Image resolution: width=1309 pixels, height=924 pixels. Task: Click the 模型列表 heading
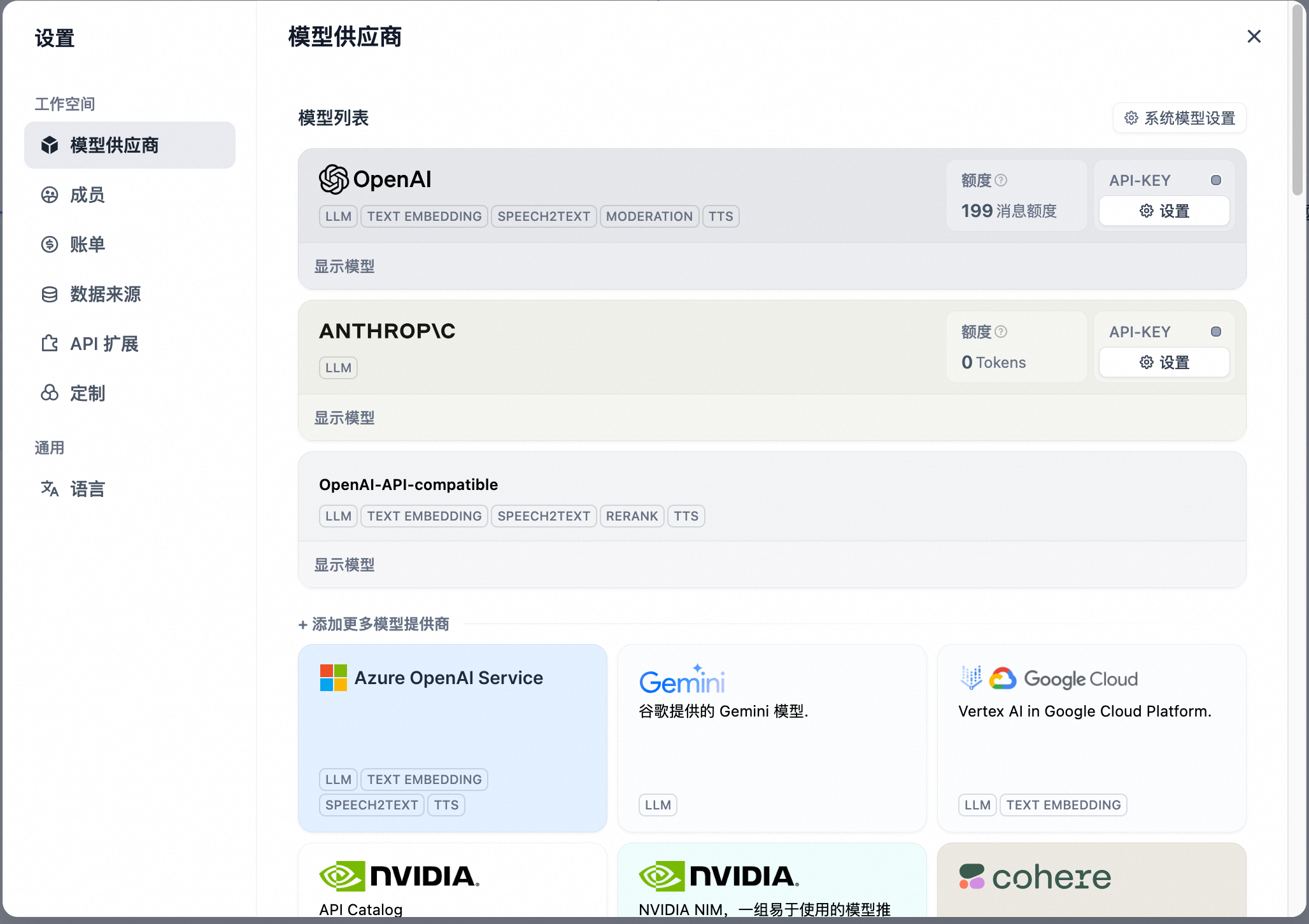(334, 118)
